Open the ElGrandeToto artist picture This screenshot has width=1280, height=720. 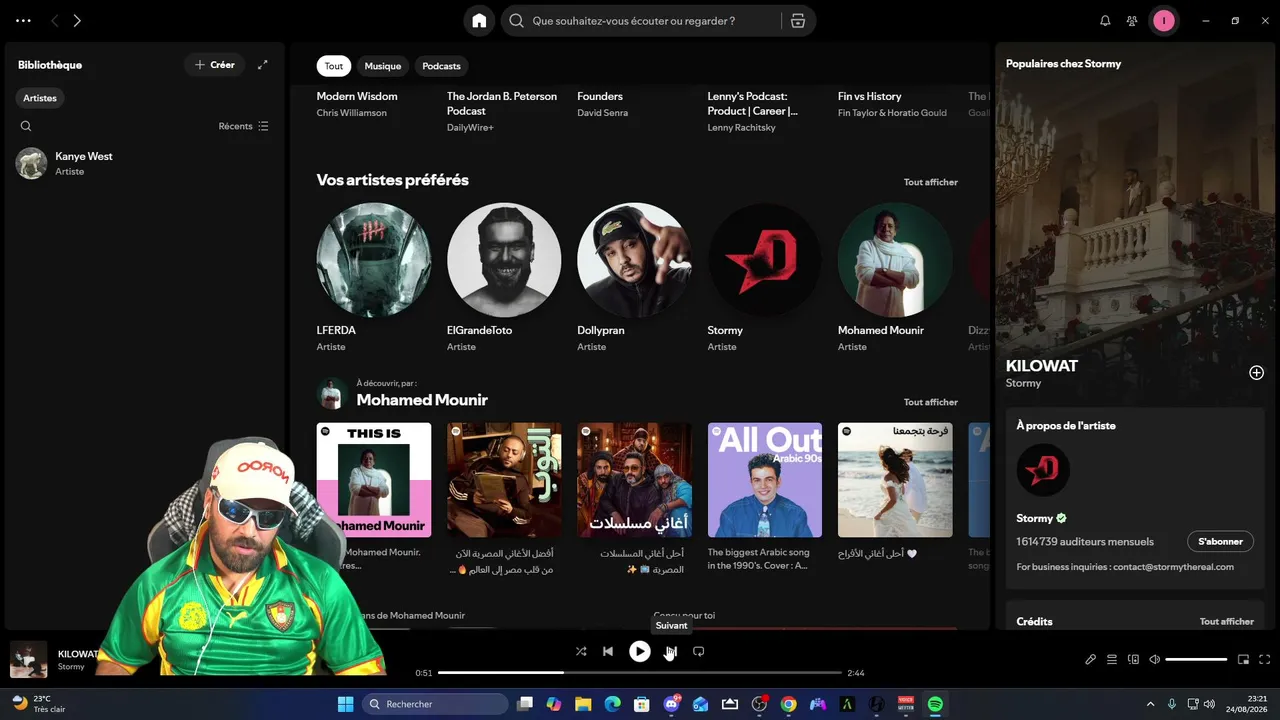(x=504, y=260)
